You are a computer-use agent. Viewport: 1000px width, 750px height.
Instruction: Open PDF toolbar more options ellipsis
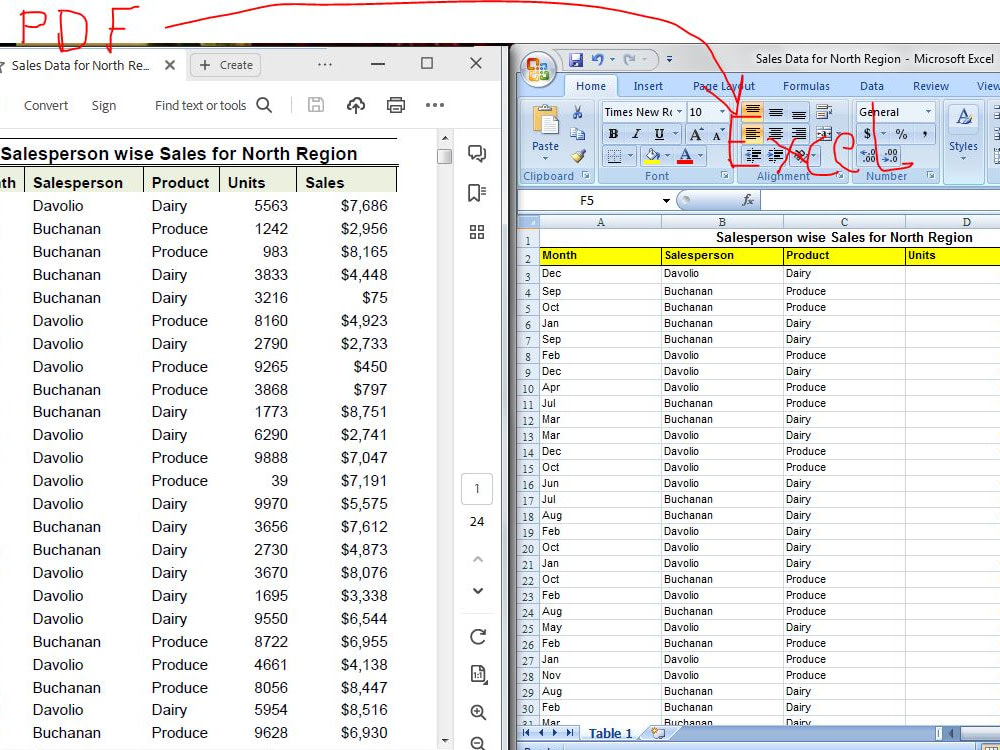[x=435, y=105]
